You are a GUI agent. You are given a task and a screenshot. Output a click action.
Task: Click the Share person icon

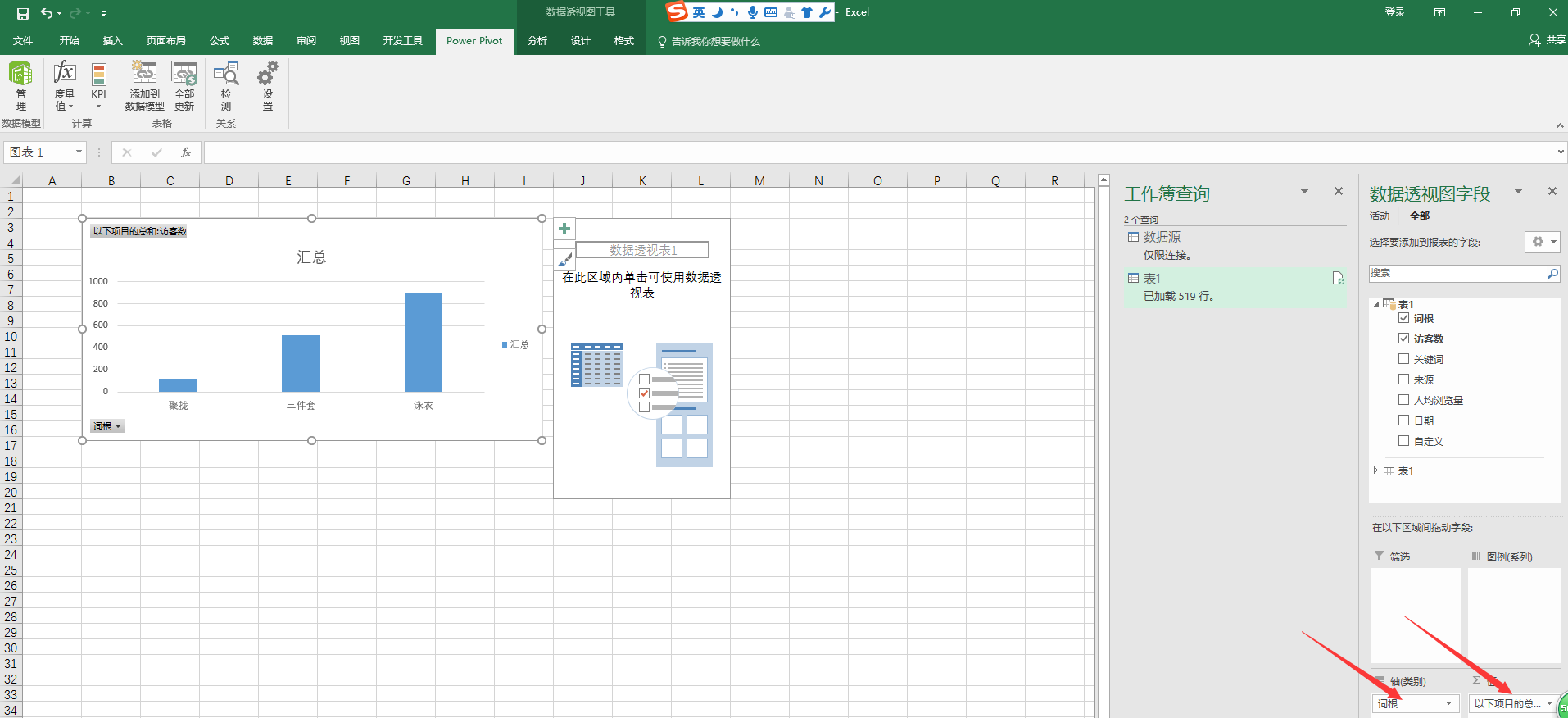click(x=1534, y=40)
